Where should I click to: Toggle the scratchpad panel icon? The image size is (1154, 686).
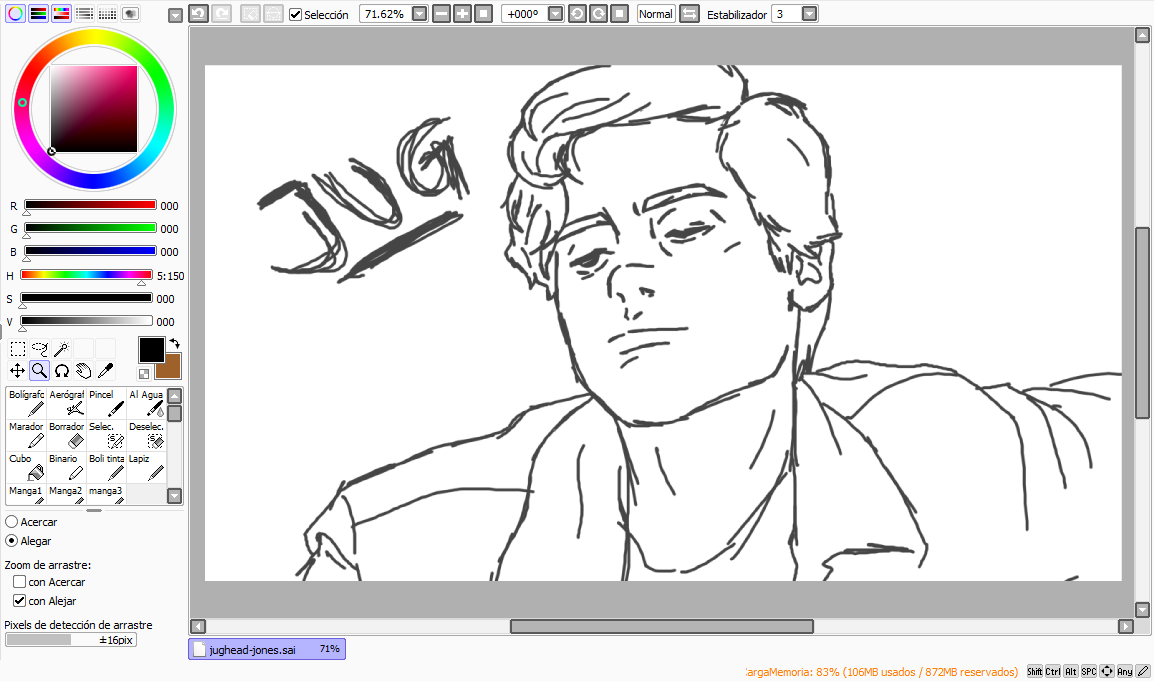(130, 13)
